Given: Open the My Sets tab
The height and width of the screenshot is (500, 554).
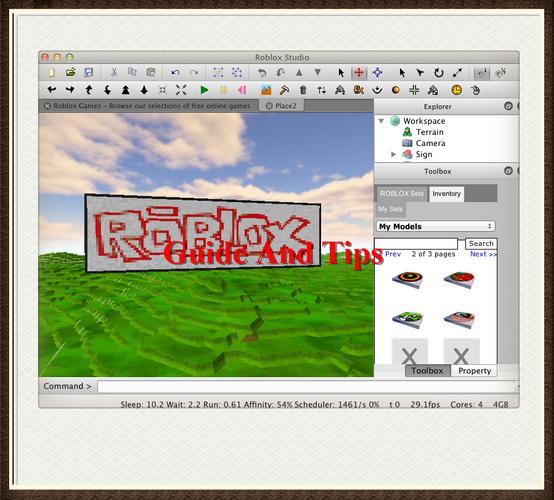Looking at the screenshot, I should pyautogui.click(x=390, y=209).
